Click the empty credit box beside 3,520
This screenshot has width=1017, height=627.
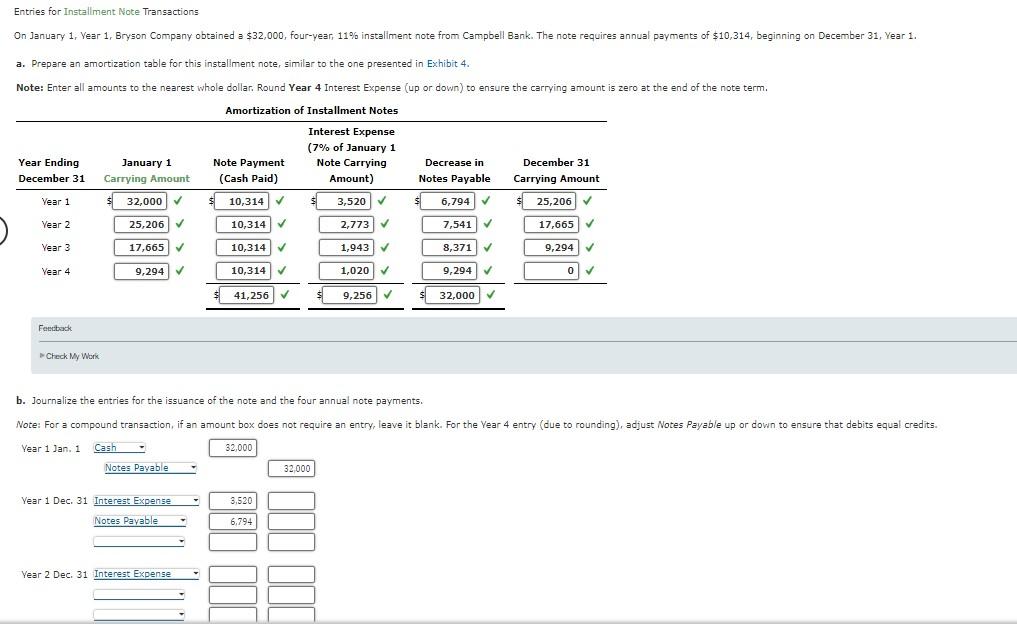[291, 500]
